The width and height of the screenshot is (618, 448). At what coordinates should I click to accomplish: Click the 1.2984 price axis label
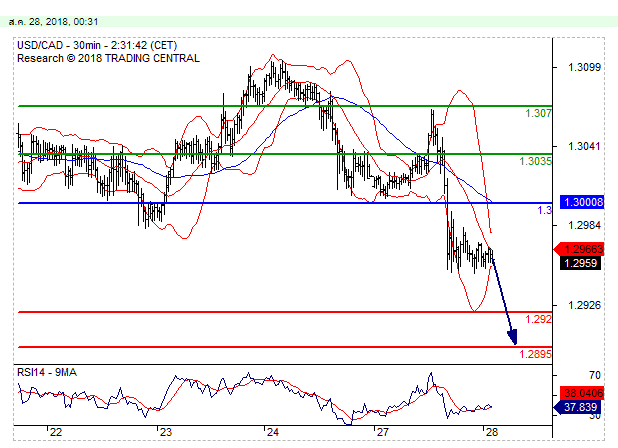(584, 225)
